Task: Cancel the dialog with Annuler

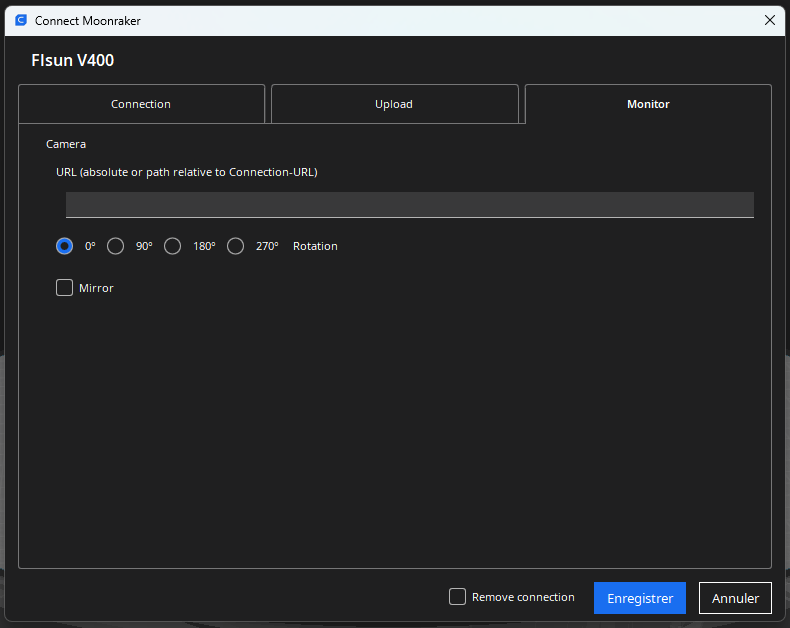Action: [x=735, y=598]
